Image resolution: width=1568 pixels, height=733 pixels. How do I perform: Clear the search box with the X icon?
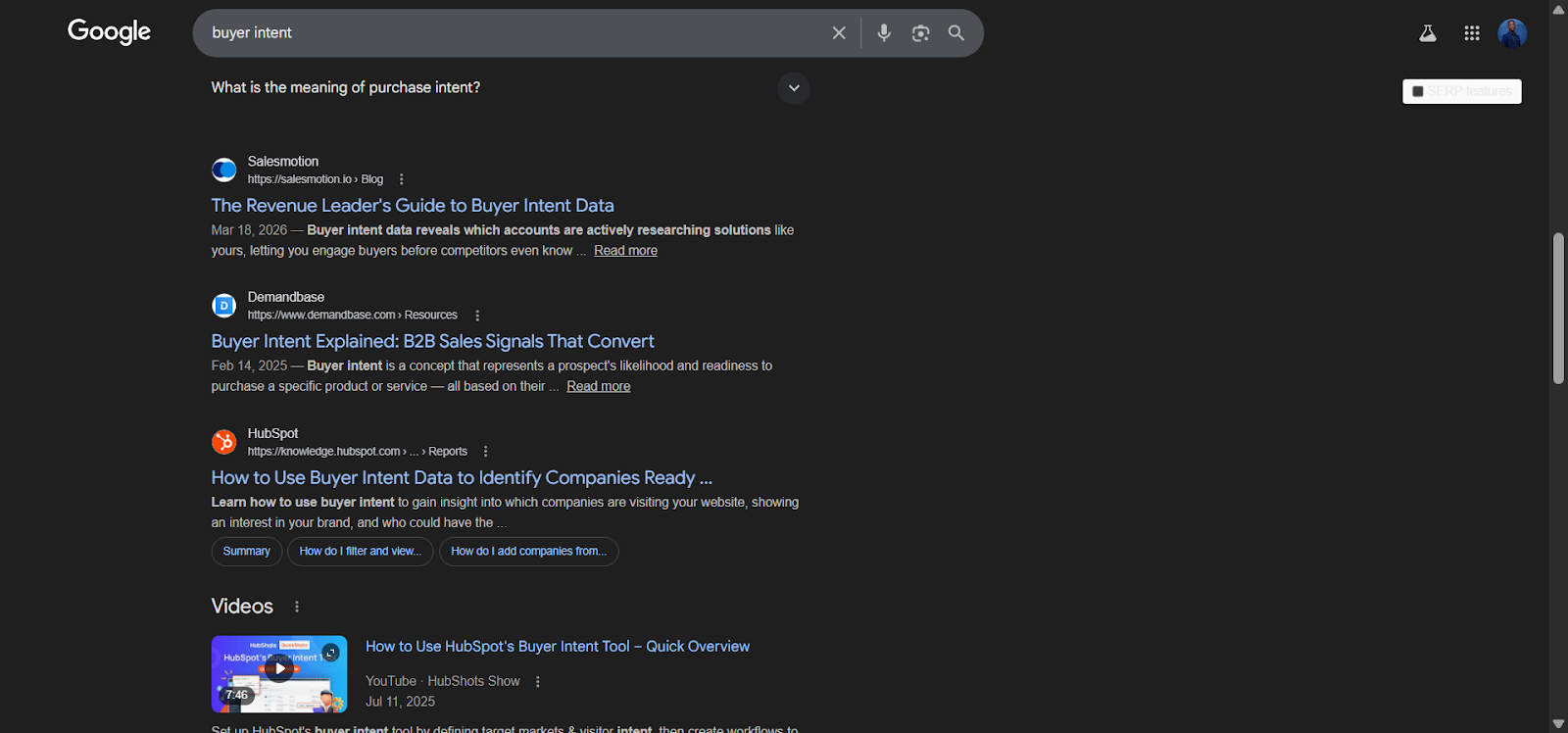click(x=839, y=33)
